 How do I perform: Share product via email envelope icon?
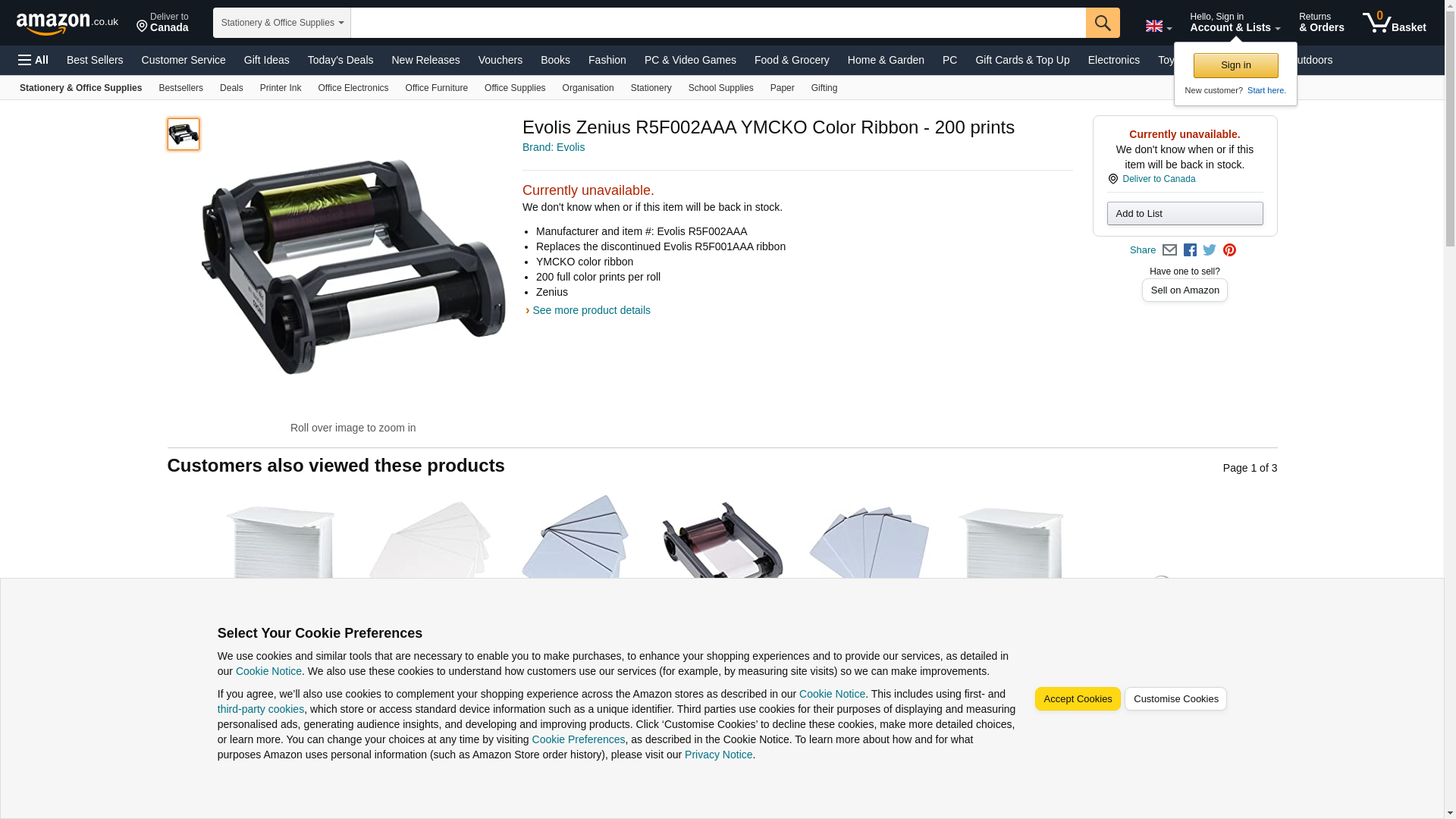click(x=1169, y=250)
